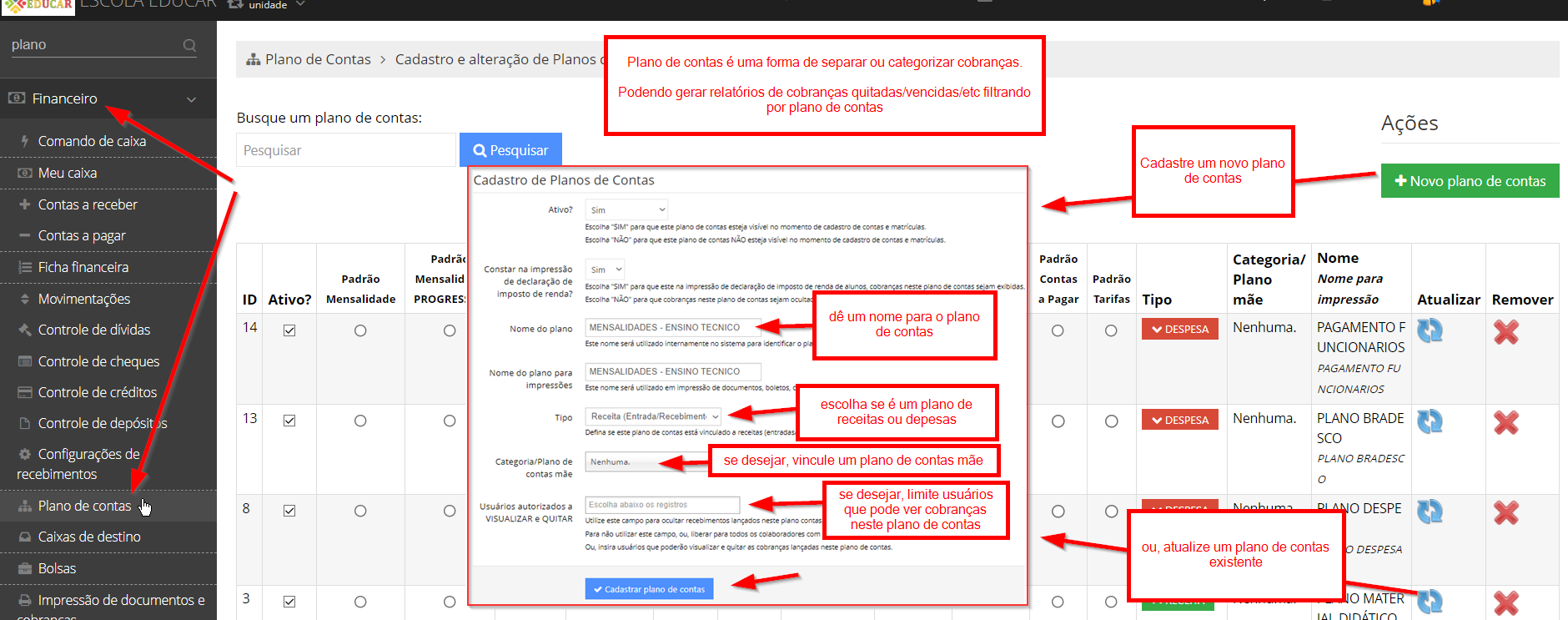Click the red X remove icon for plan 13
This screenshot has width=1568, height=620.
pyautogui.click(x=1505, y=423)
